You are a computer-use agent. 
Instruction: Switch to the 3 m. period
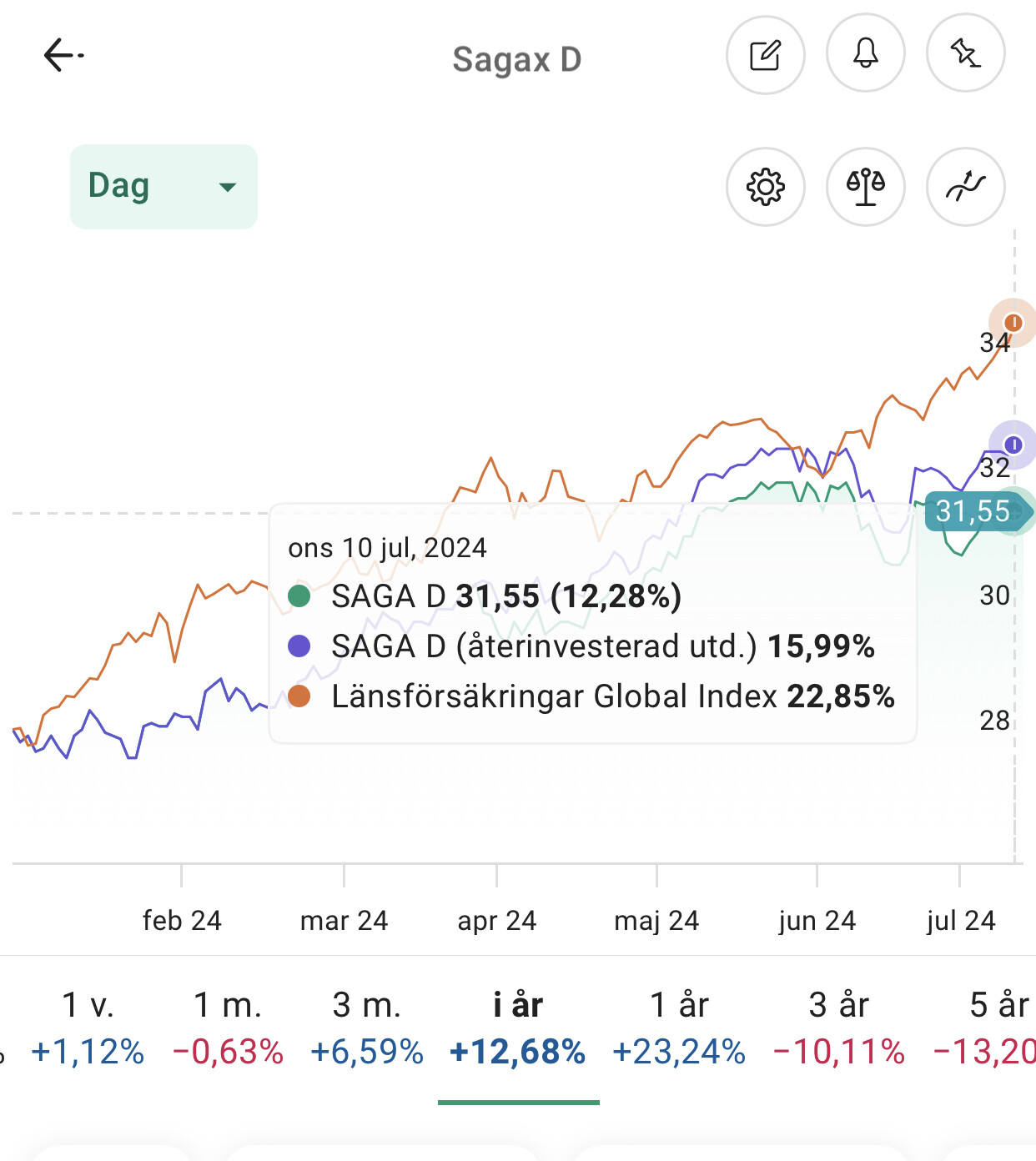tap(367, 1028)
